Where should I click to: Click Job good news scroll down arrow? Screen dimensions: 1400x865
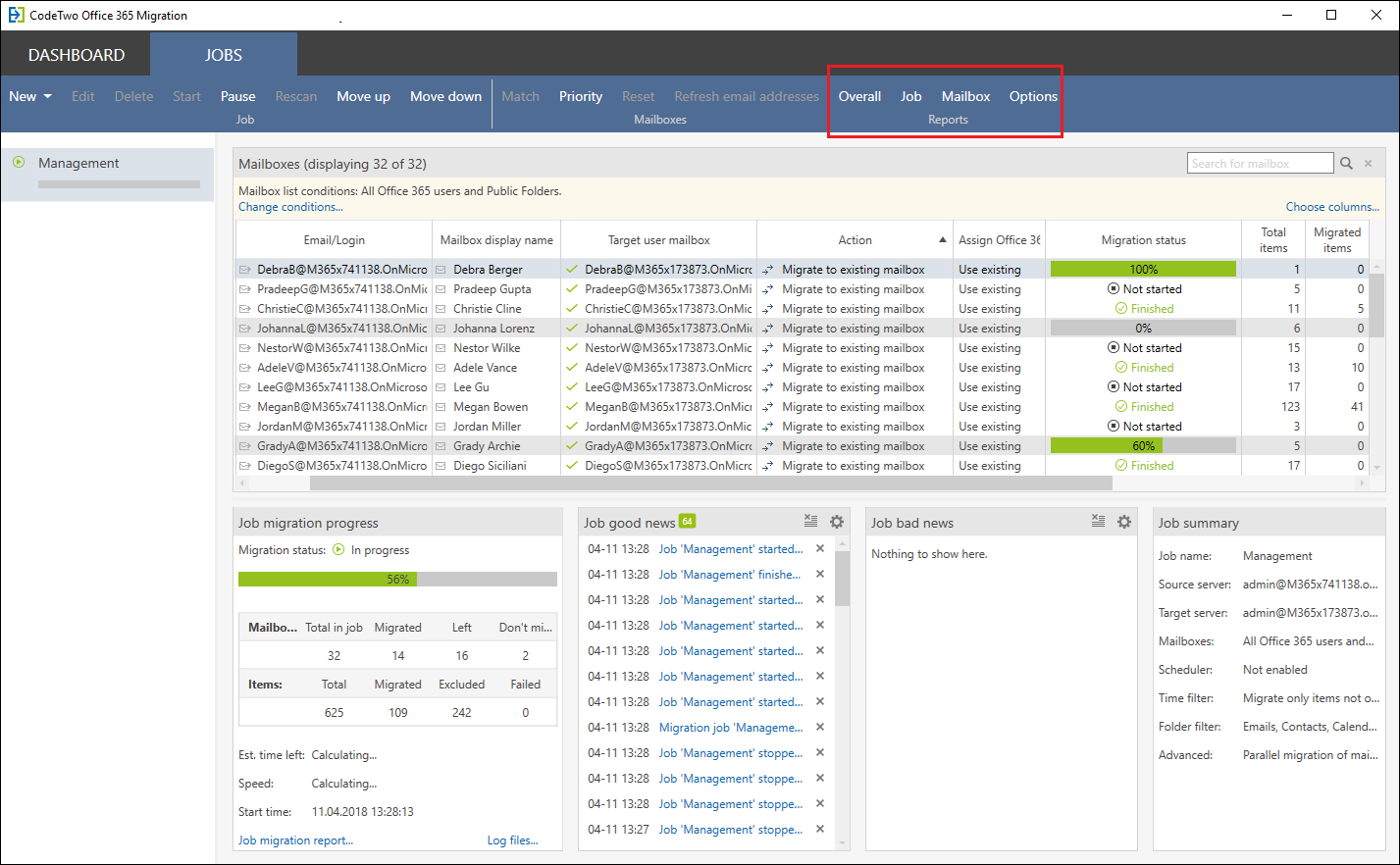coord(842,842)
